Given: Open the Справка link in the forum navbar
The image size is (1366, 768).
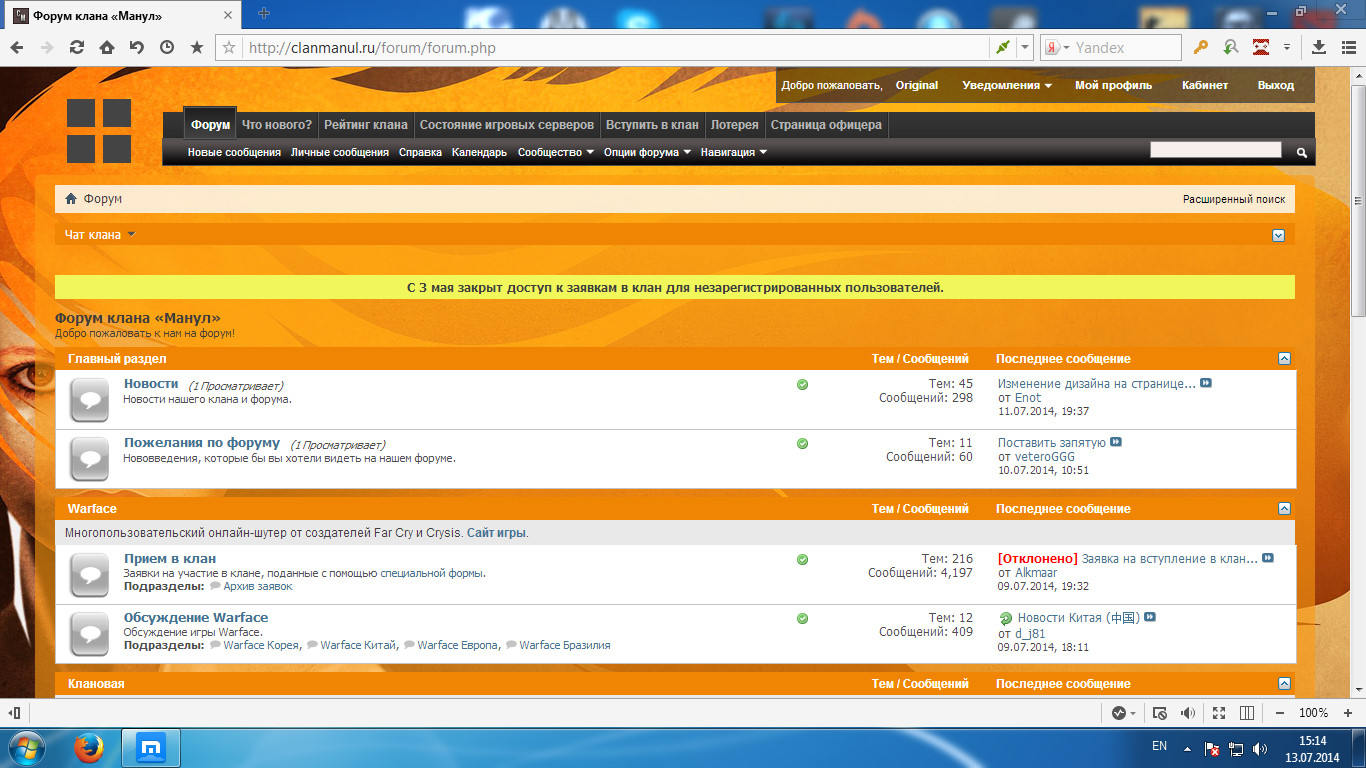Looking at the screenshot, I should (x=420, y=152).
